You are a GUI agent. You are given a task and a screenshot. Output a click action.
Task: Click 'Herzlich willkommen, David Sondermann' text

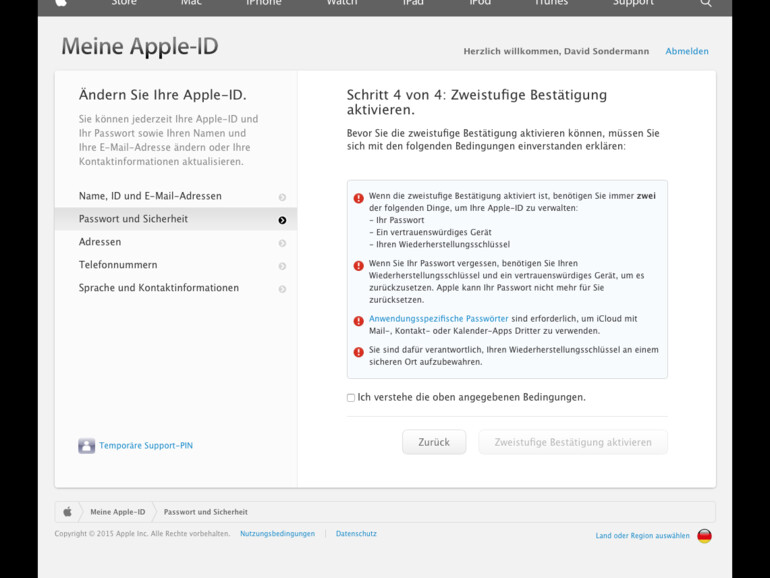click(x=556, y=51)
